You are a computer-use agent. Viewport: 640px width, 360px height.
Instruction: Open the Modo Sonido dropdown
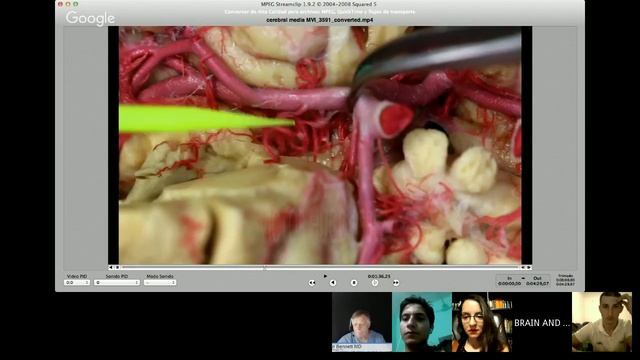coord(160,282)
